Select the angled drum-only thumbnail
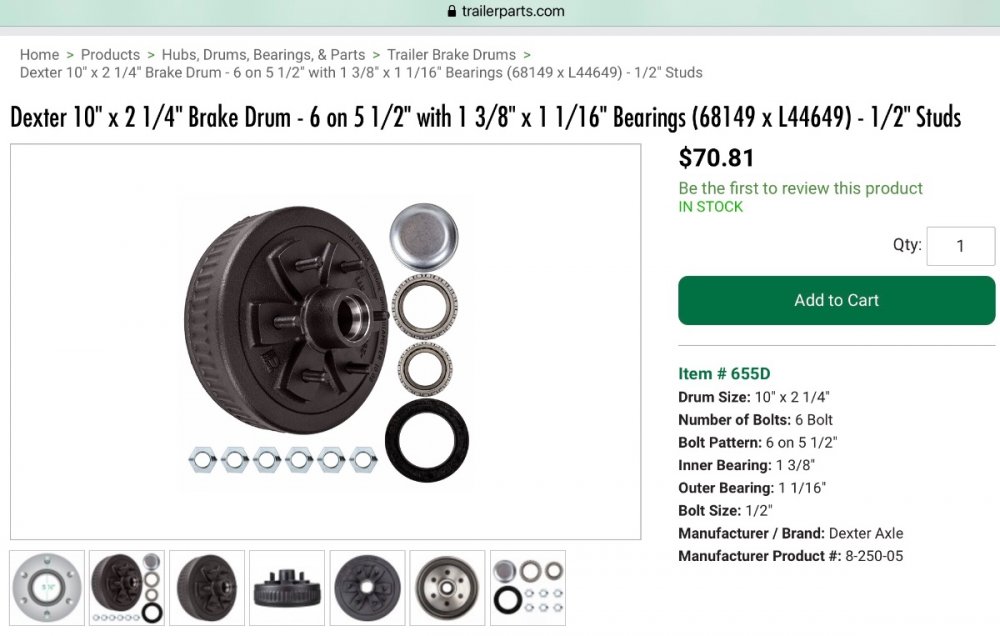 207,588
